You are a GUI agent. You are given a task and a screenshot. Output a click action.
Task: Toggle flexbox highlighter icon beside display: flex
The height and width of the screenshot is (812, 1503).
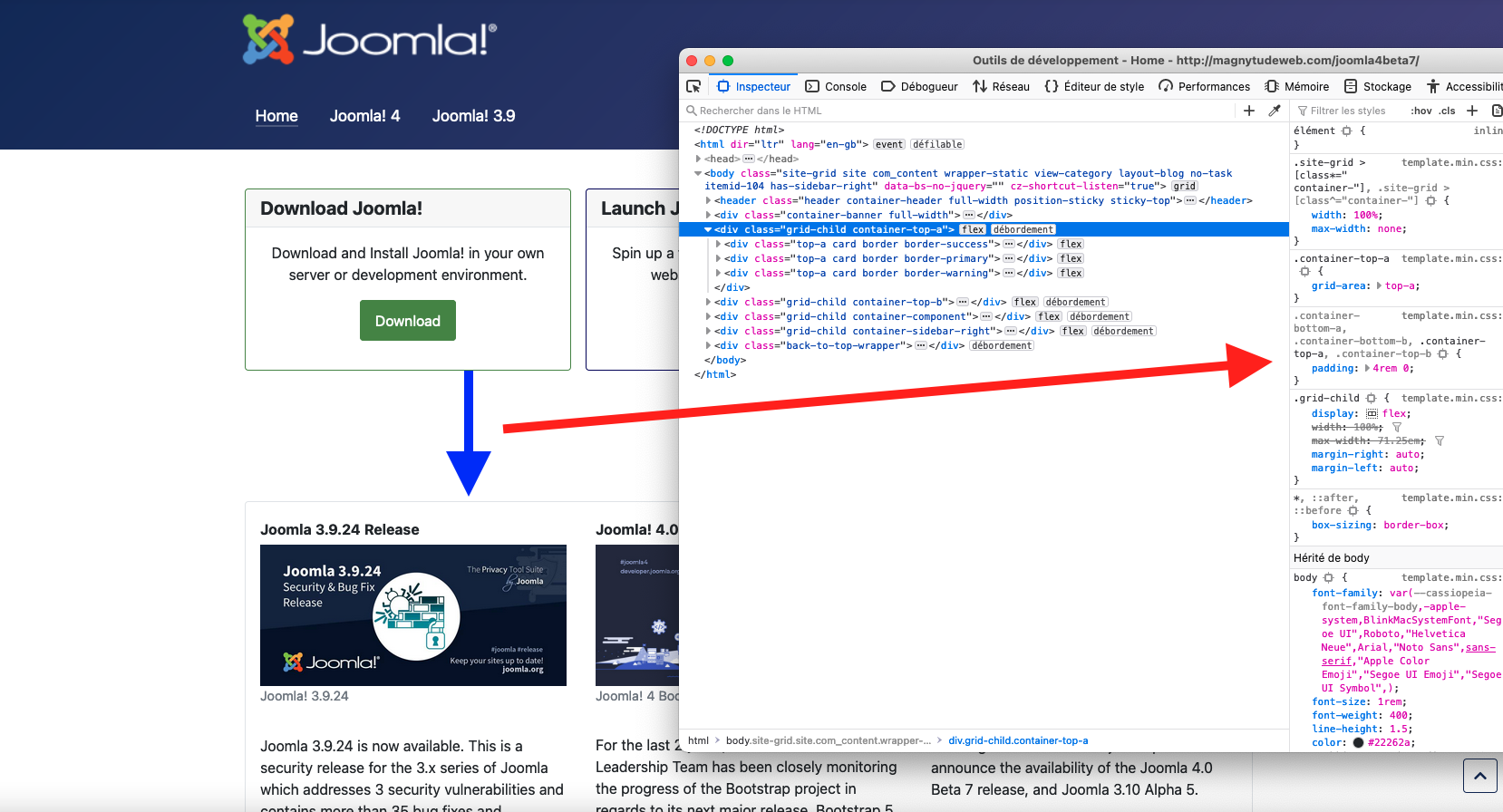point(1372,413)
